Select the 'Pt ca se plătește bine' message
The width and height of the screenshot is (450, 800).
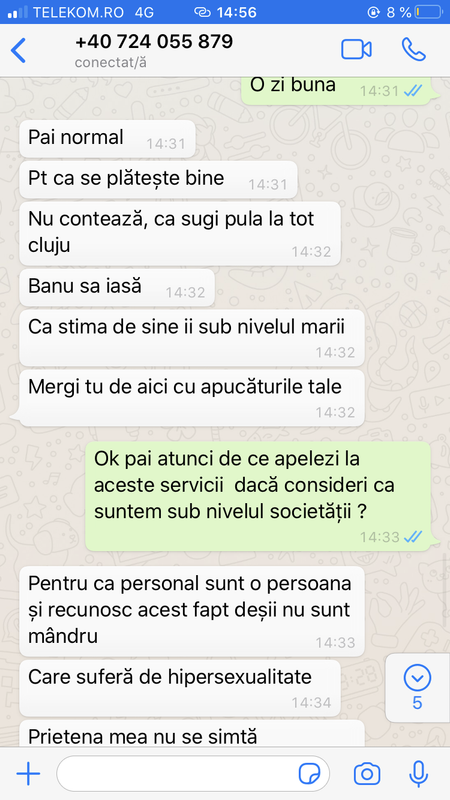point(158,180)
